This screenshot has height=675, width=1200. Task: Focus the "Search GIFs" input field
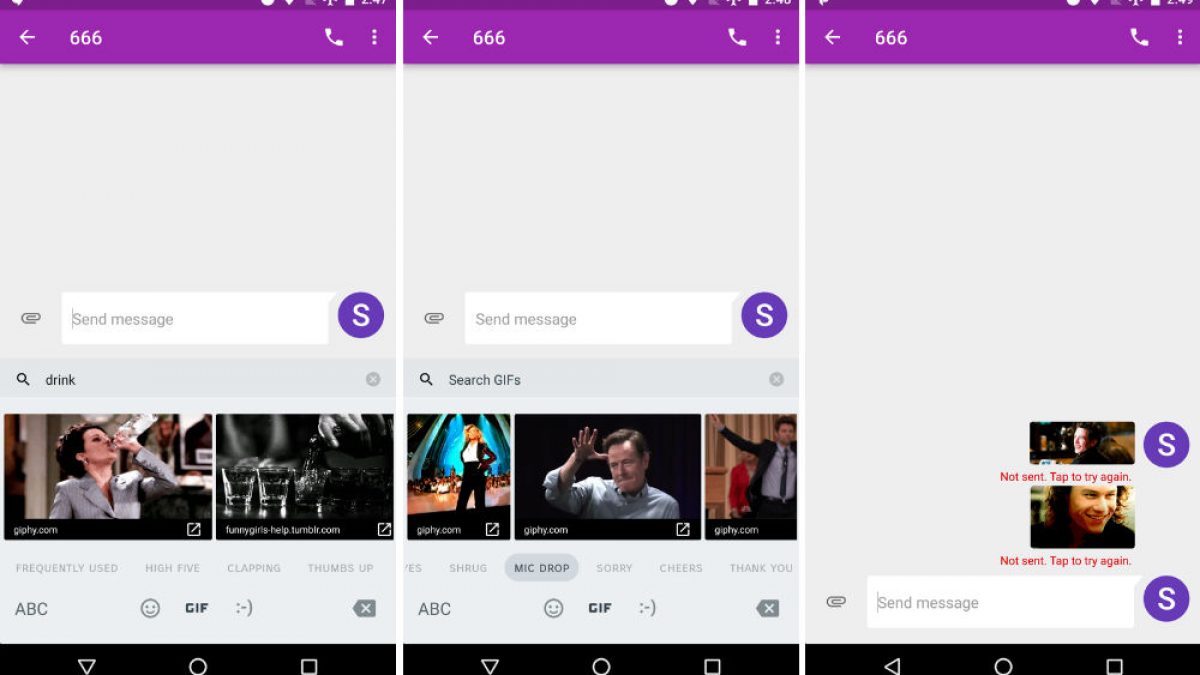pyautogui.click(x=600, y=380)
